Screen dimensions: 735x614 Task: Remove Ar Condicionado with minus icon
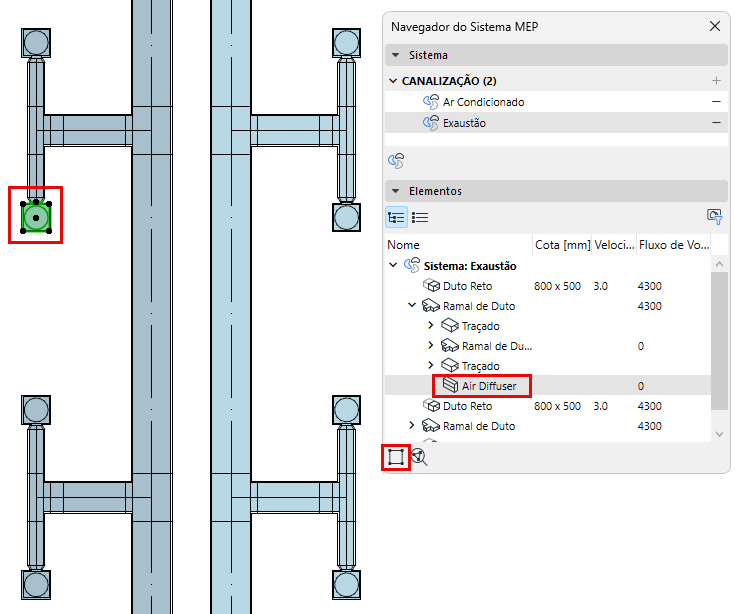716,102
